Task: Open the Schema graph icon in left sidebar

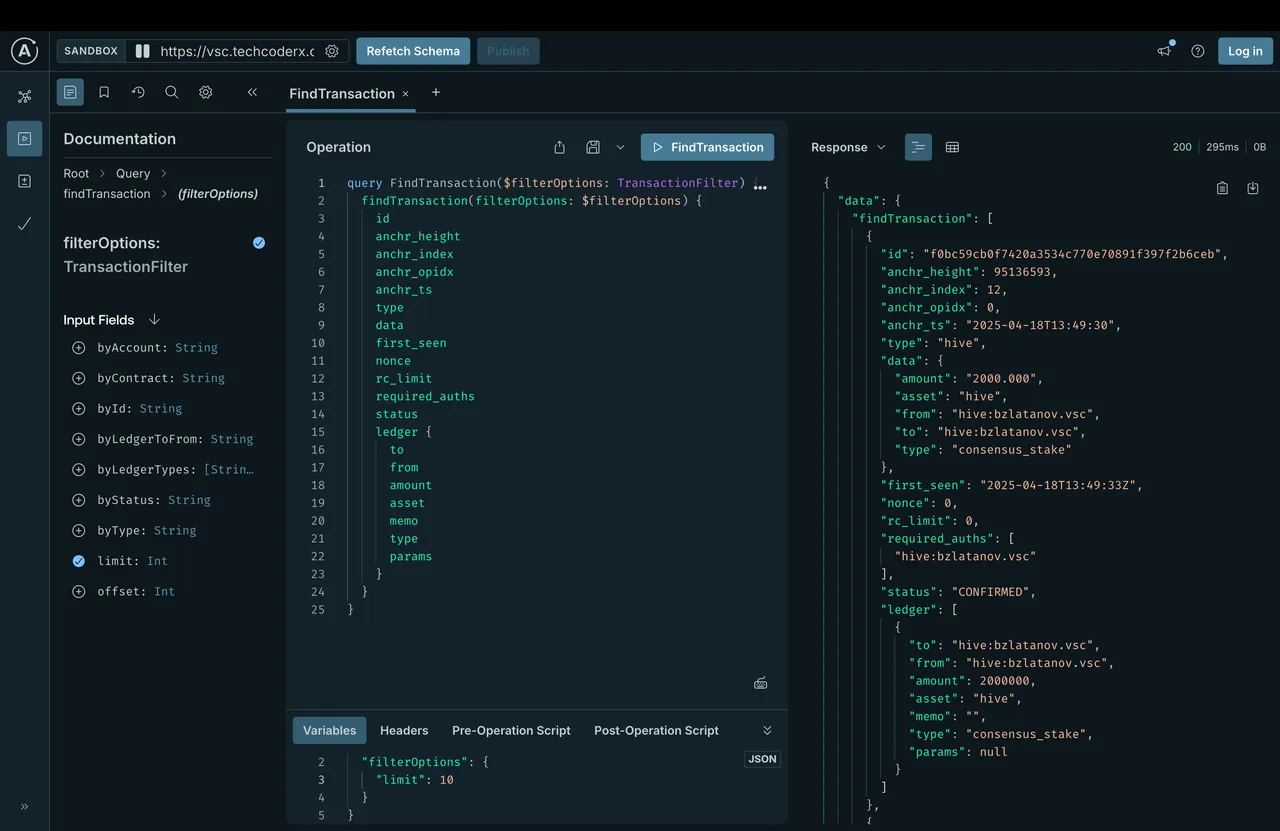Action: 24,96
